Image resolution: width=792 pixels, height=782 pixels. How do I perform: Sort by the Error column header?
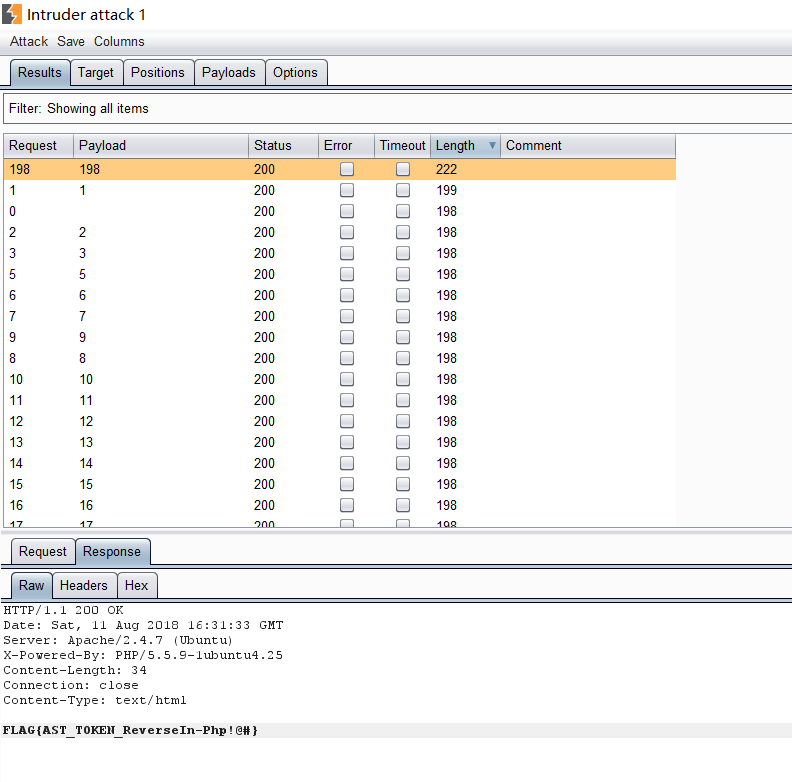pos(346,145)
